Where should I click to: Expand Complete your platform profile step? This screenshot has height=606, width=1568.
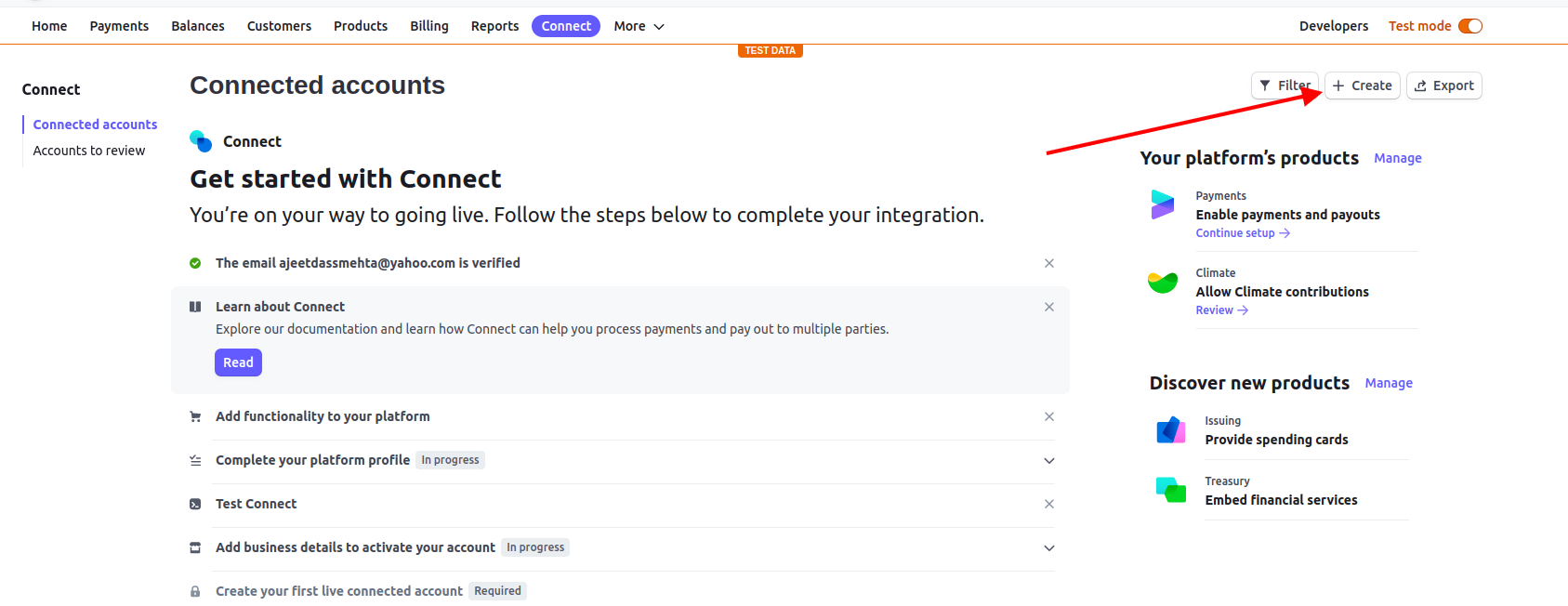click(1049, 461)
